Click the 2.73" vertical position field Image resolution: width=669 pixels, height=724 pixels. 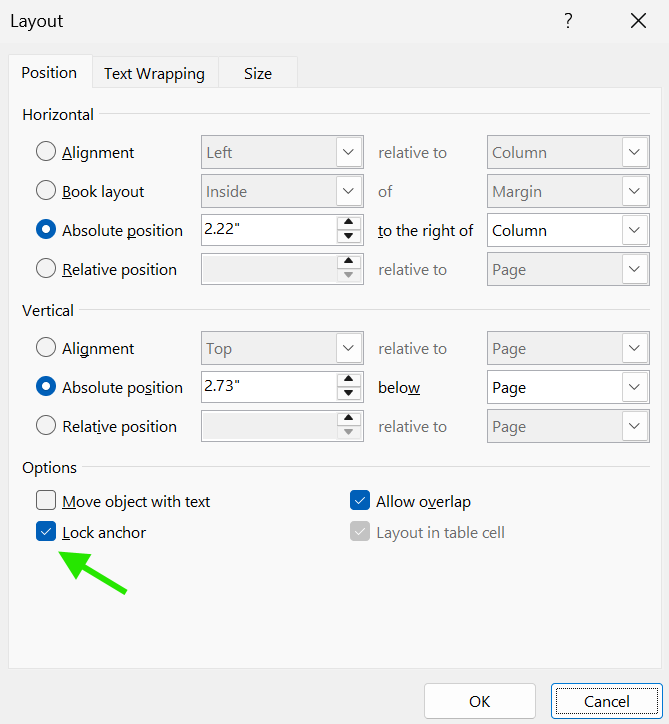click(269, 387)
